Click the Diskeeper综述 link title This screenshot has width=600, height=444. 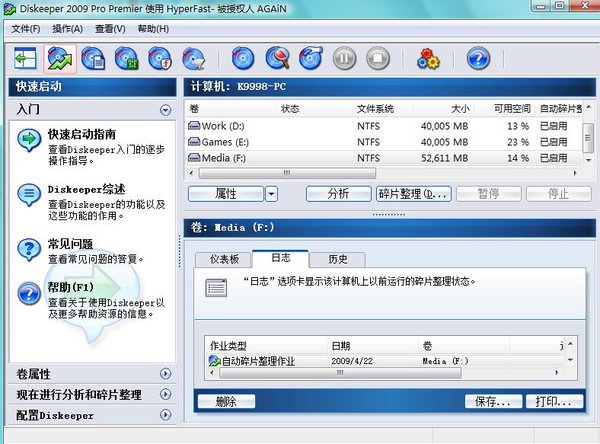pyautogui.click(x=86, y=189)
